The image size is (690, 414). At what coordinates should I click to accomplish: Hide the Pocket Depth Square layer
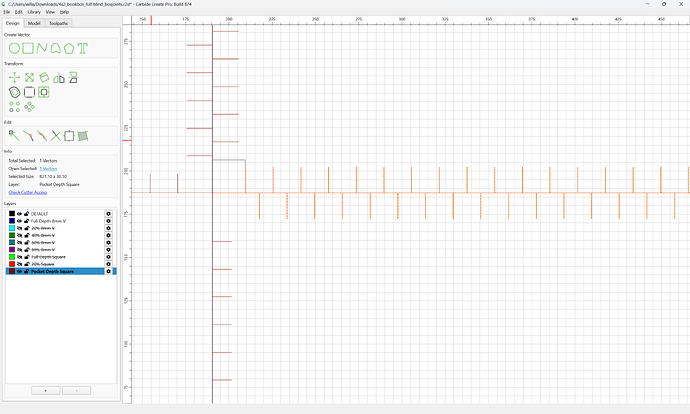(x=19, y=271)
